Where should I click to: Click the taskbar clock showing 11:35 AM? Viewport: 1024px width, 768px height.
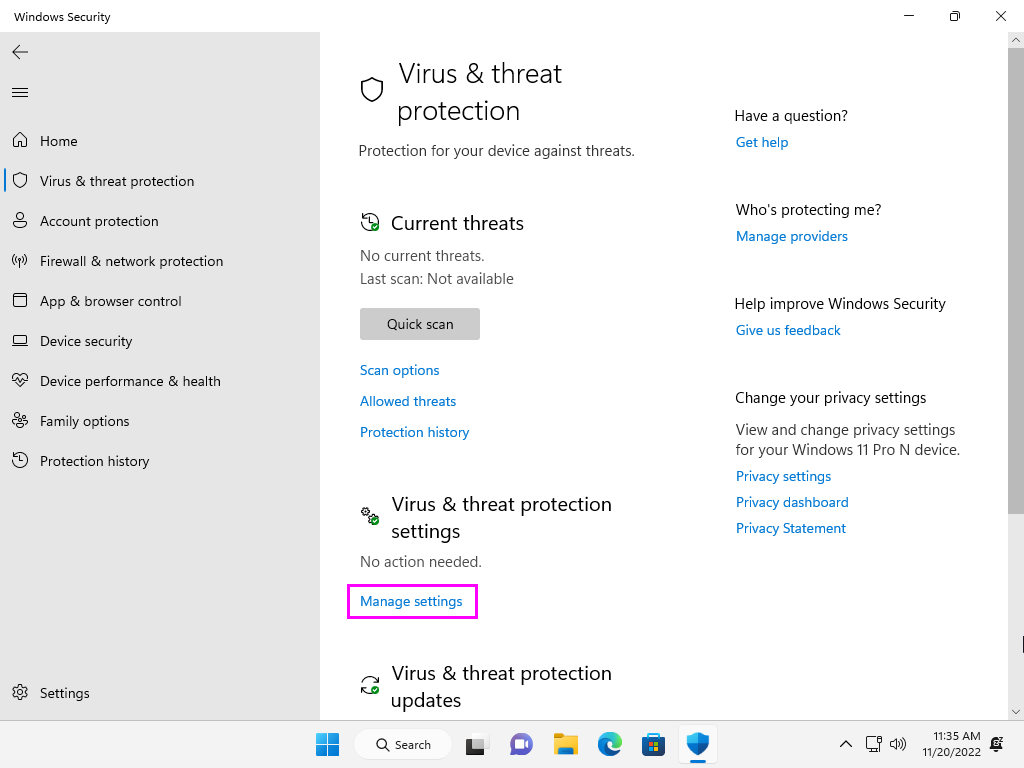[952, 744]
